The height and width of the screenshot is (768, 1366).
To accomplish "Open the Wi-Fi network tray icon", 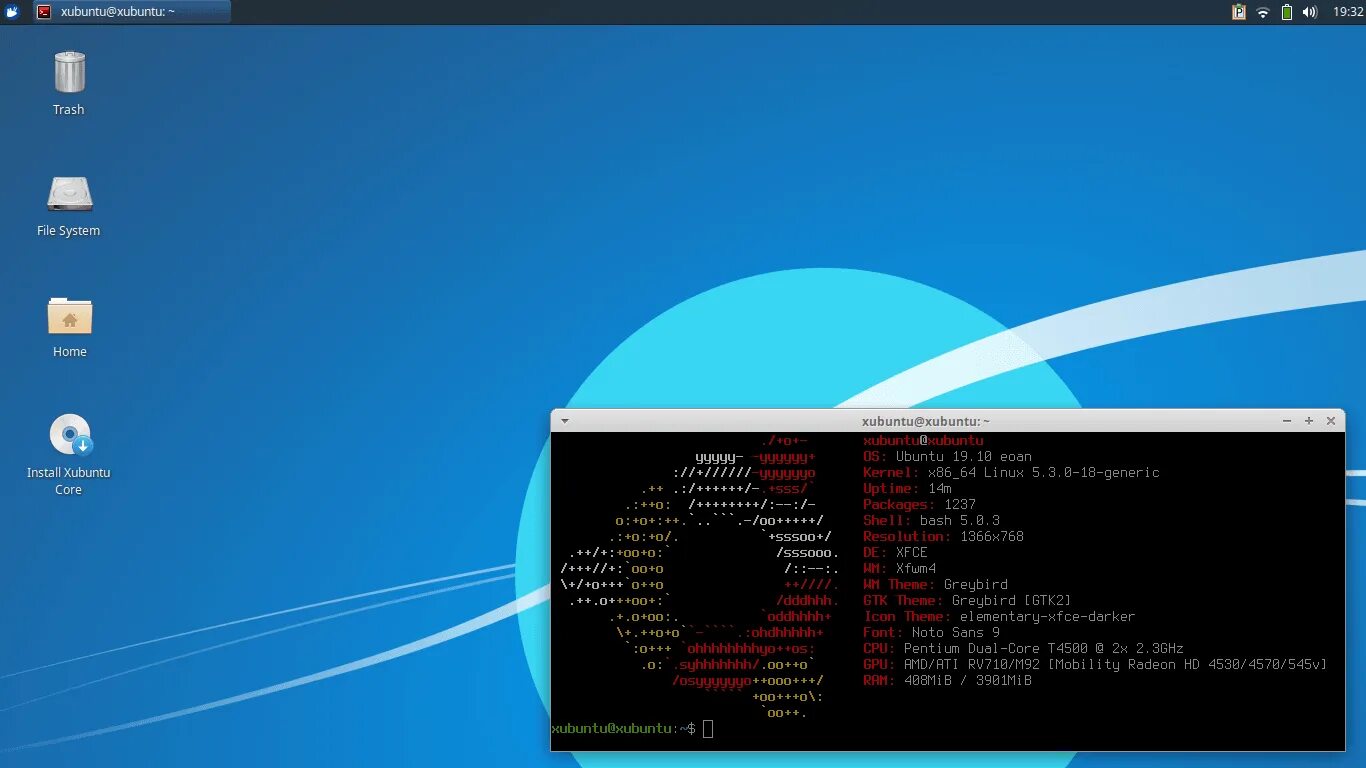I will [x=1263, y=12].
